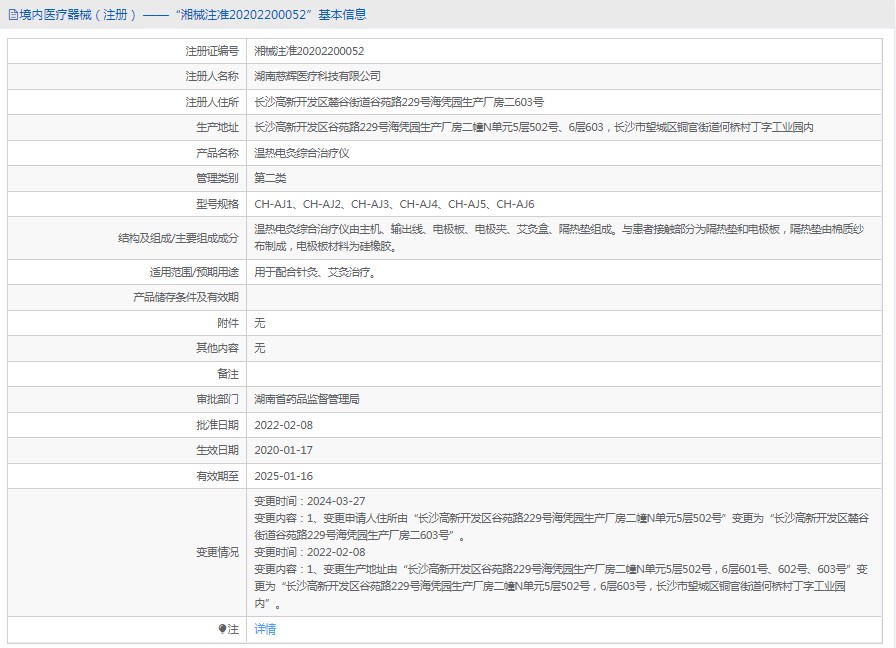Click the "附件" row label
The height and width of the screenshot is (648, 896).
tap(228, 323)
